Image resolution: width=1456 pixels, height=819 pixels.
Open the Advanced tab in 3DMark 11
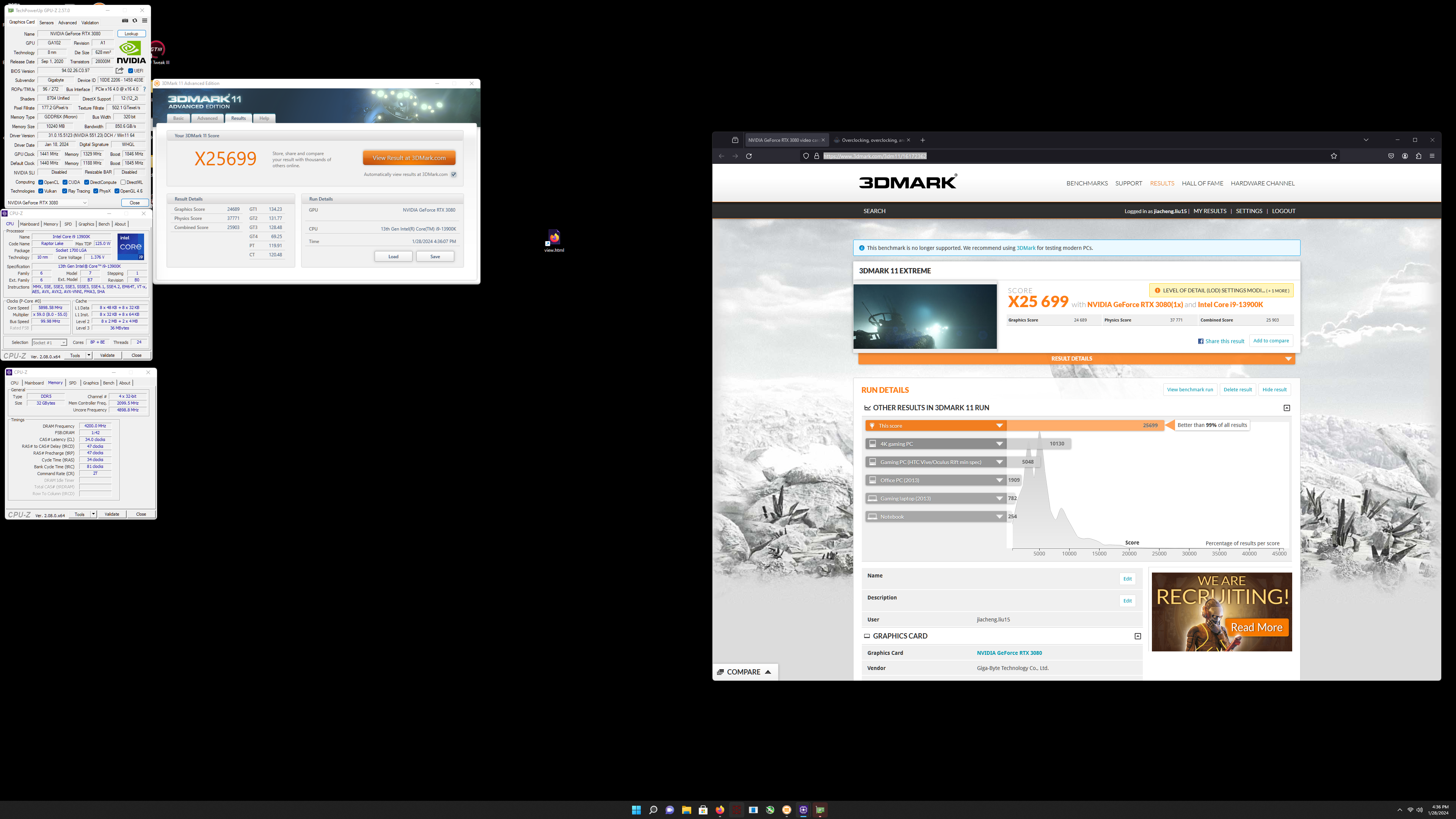(207, 118)
